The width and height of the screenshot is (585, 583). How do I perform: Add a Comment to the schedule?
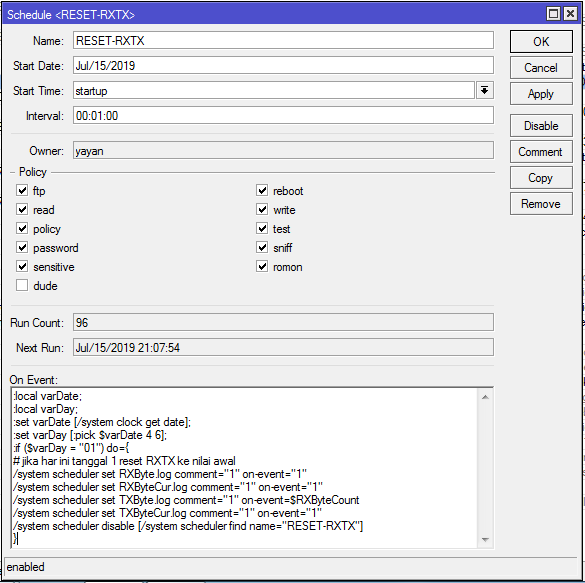click(x=541, y=152)
